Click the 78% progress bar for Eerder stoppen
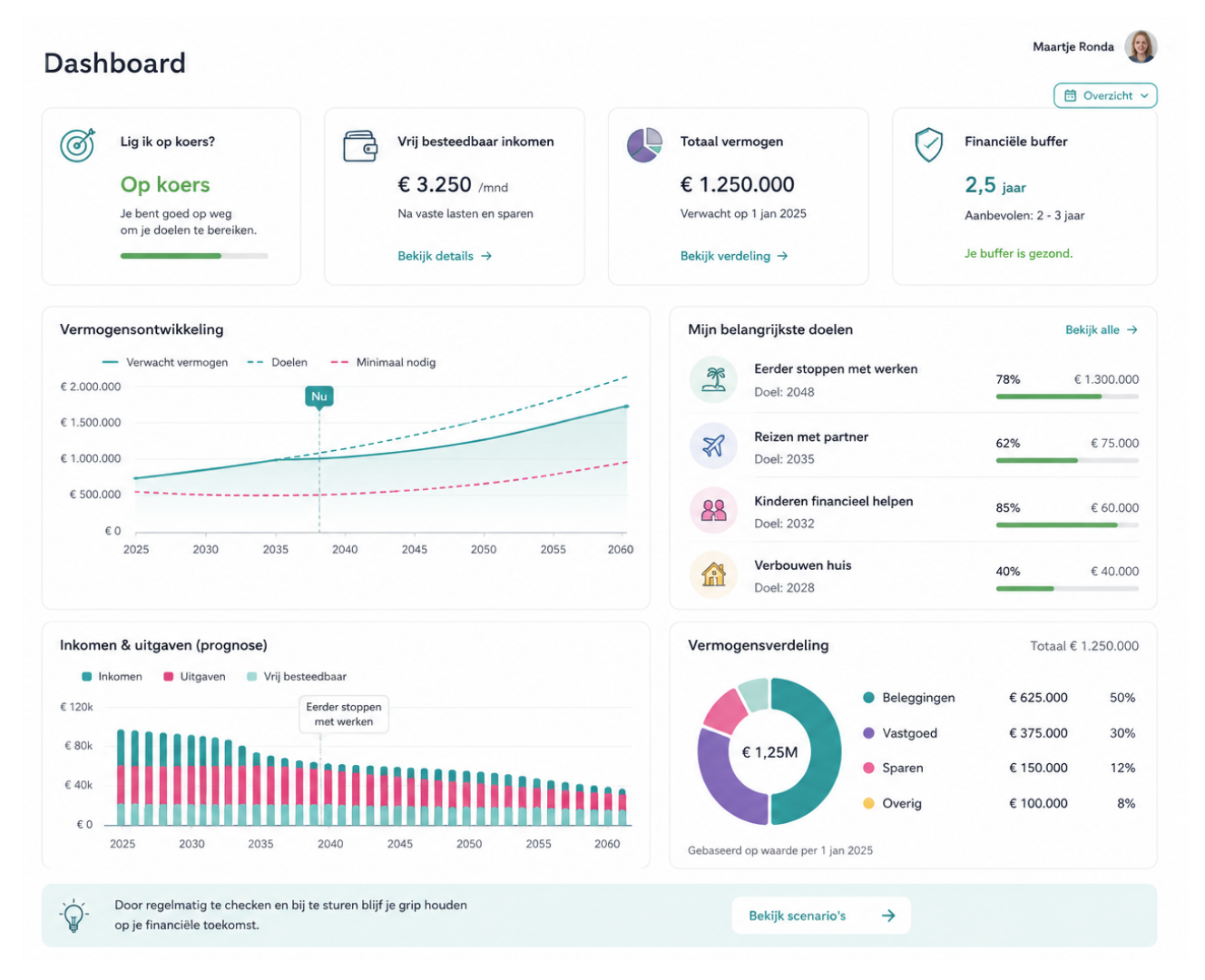 pos(1067,397)
